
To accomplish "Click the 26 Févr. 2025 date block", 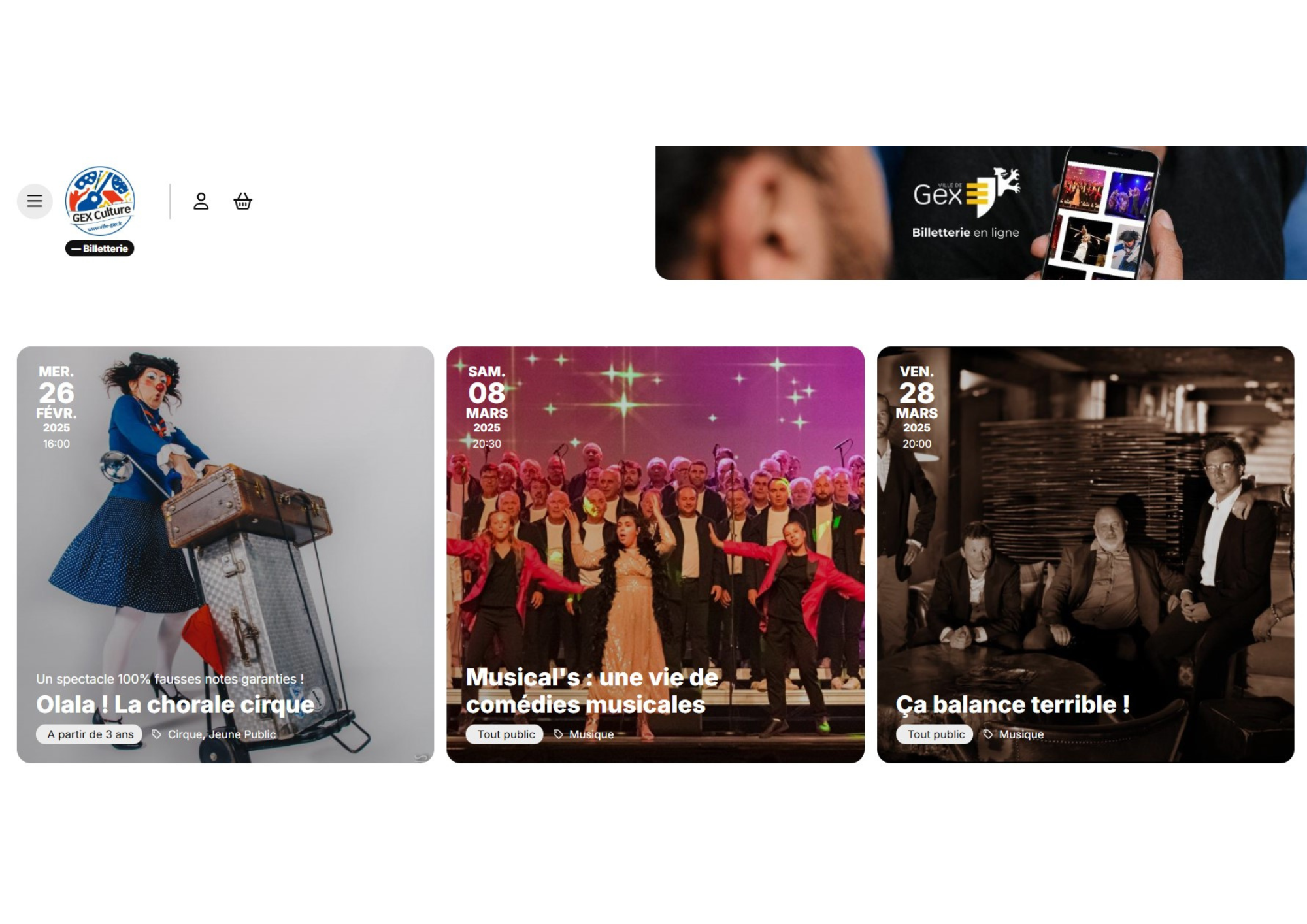I will coord(56,406).
